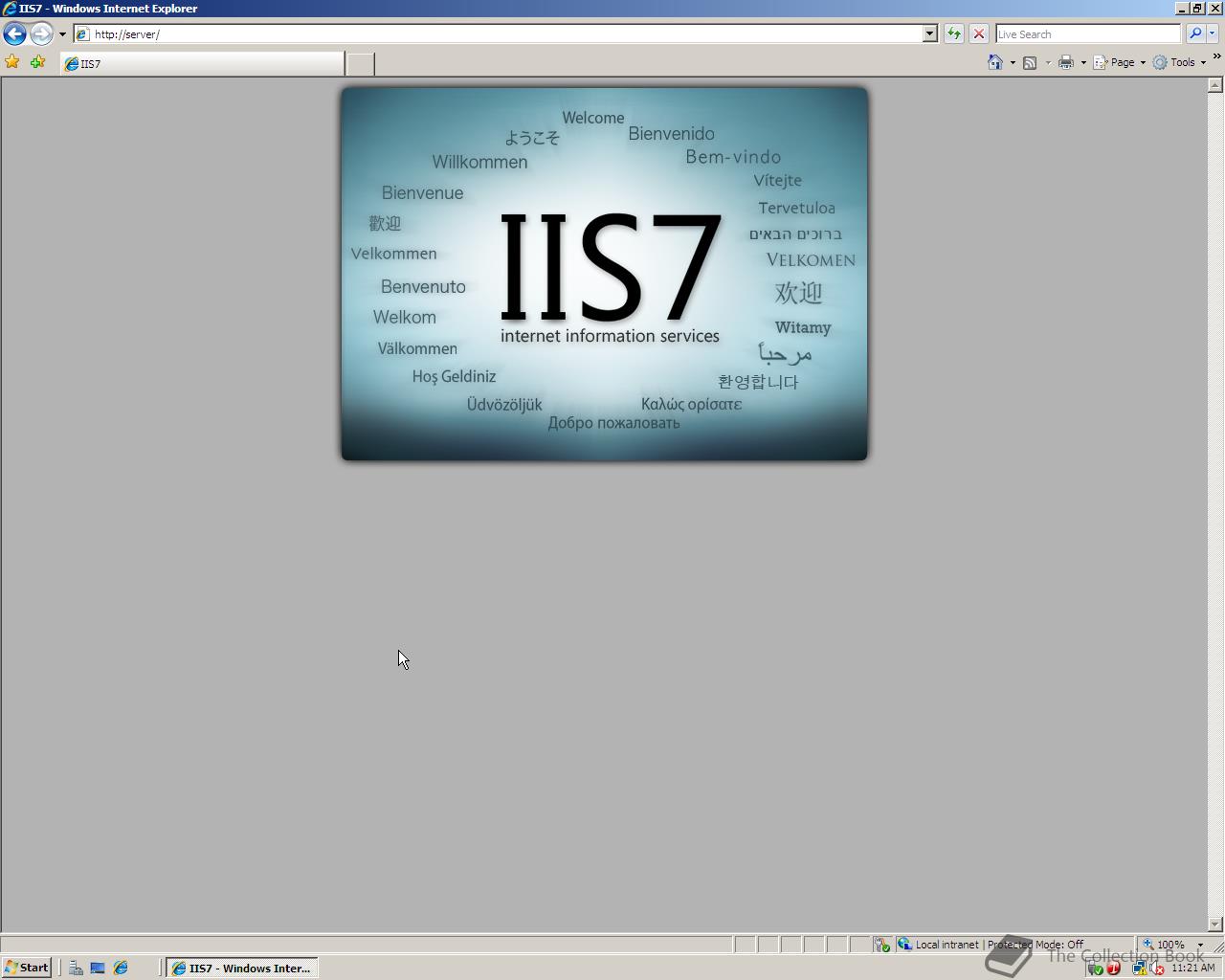Click the add-ons status icon in status bar
This screenshot has height=980, width=1225.
(881, 945)
